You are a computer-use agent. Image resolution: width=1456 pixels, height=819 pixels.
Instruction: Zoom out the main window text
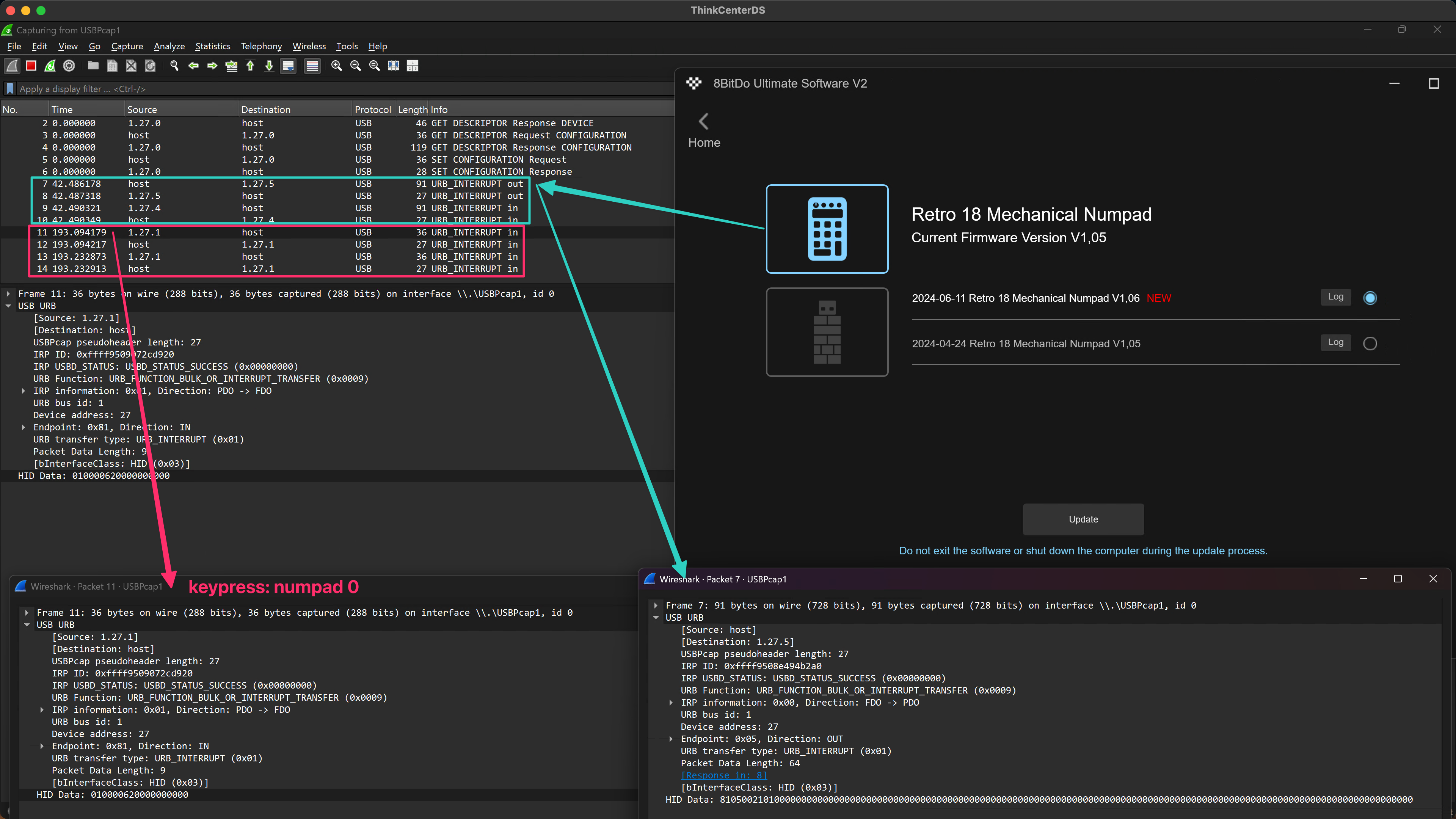point(356,66)
